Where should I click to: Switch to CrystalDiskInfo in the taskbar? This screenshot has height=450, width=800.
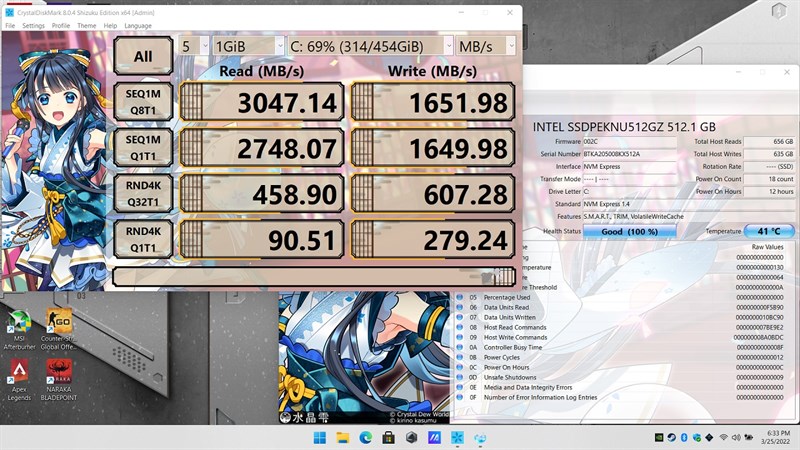click(480, 438)
